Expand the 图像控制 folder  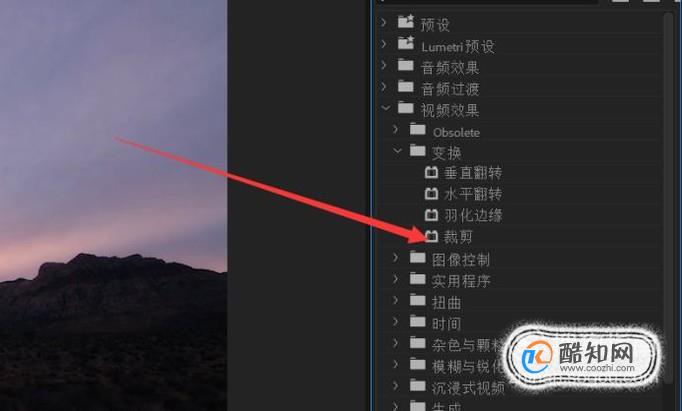pyautogui.click(x=395, y=257)
